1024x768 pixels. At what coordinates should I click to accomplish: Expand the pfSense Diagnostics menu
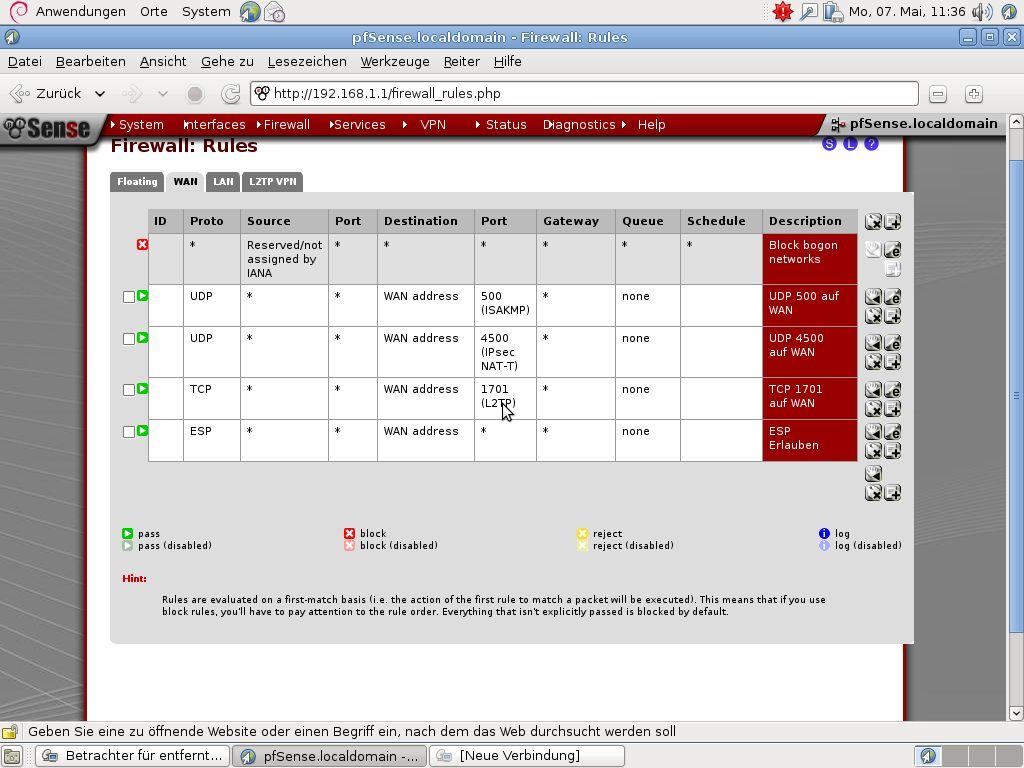tap(579, 125)
